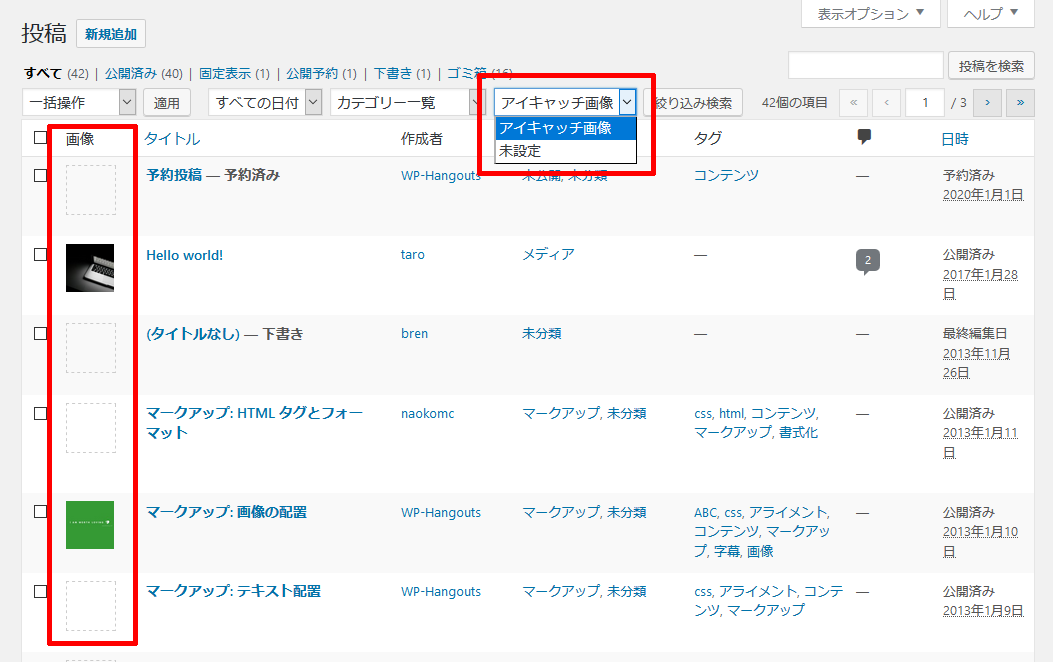Open the 一括操作 bulk actions dropdown
This screenshot has width=1053, height=662.
[x=79, y=102]
